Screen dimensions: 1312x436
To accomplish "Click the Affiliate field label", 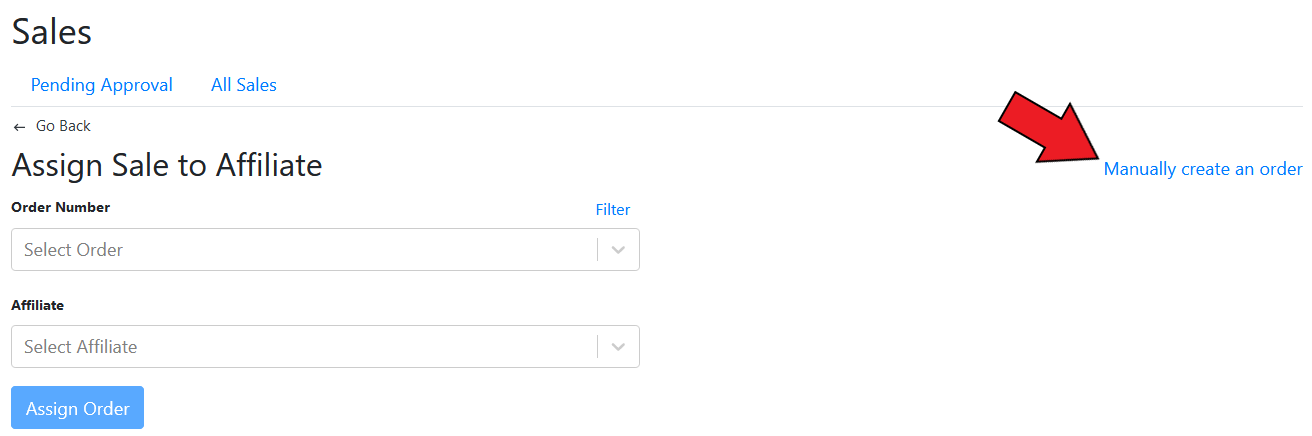I will pos(38,305).
